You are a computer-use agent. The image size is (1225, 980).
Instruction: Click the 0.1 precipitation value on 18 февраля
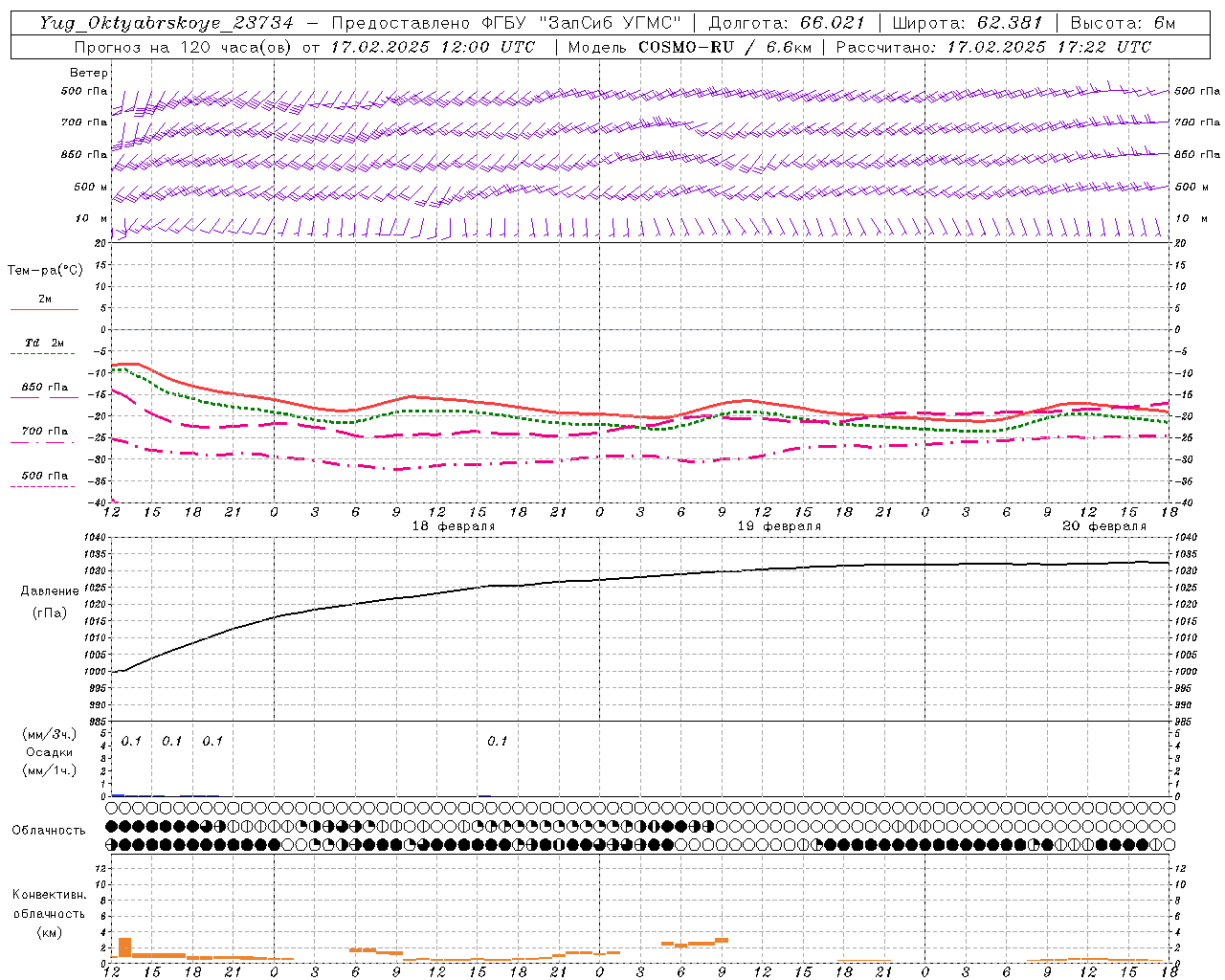click(498, 742)
